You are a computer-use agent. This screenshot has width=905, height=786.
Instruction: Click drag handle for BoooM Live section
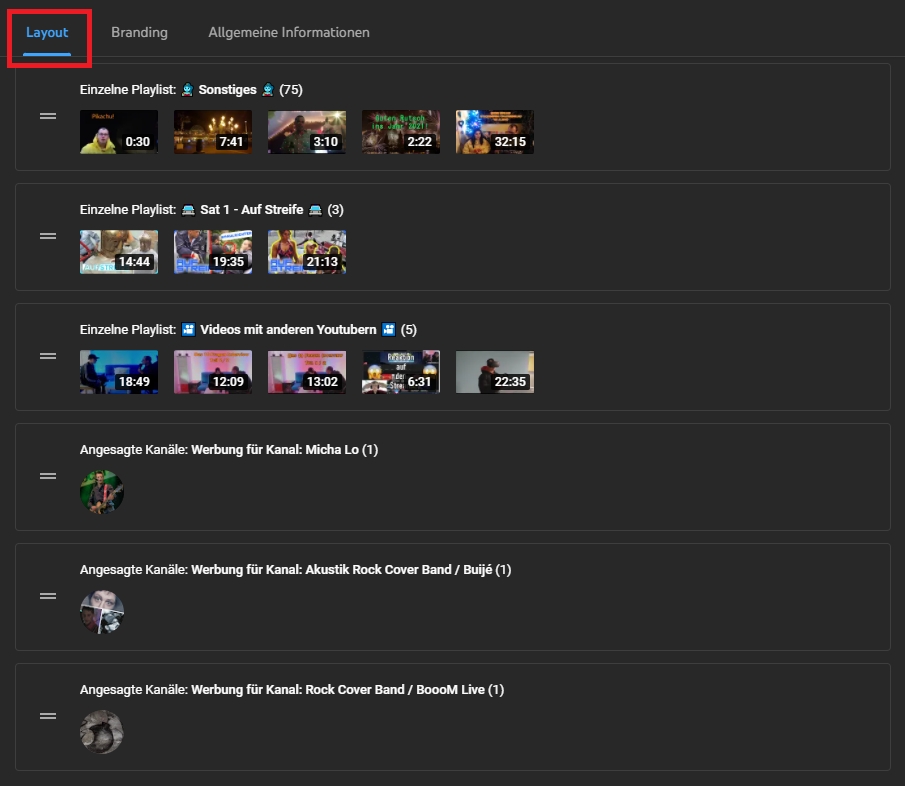click(x=48, y=716)
